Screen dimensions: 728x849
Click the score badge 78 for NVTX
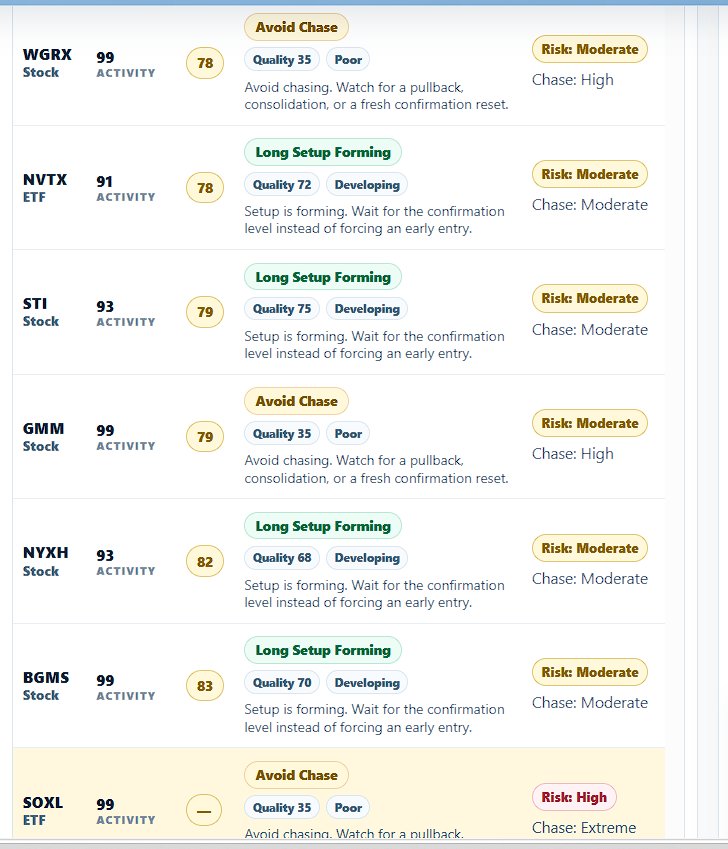coord(205,188)
